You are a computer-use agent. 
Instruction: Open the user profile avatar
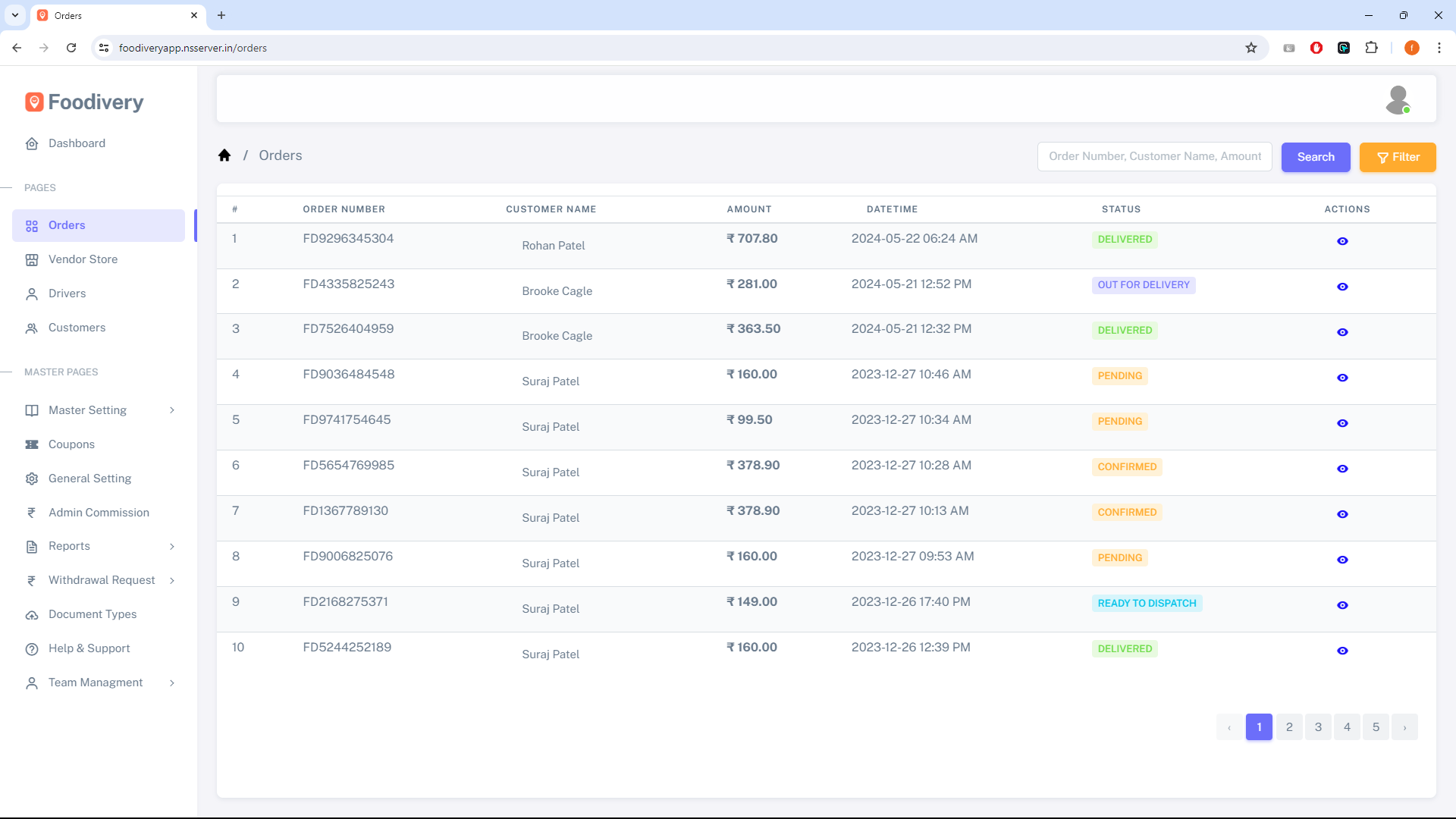coord(1397,99)
